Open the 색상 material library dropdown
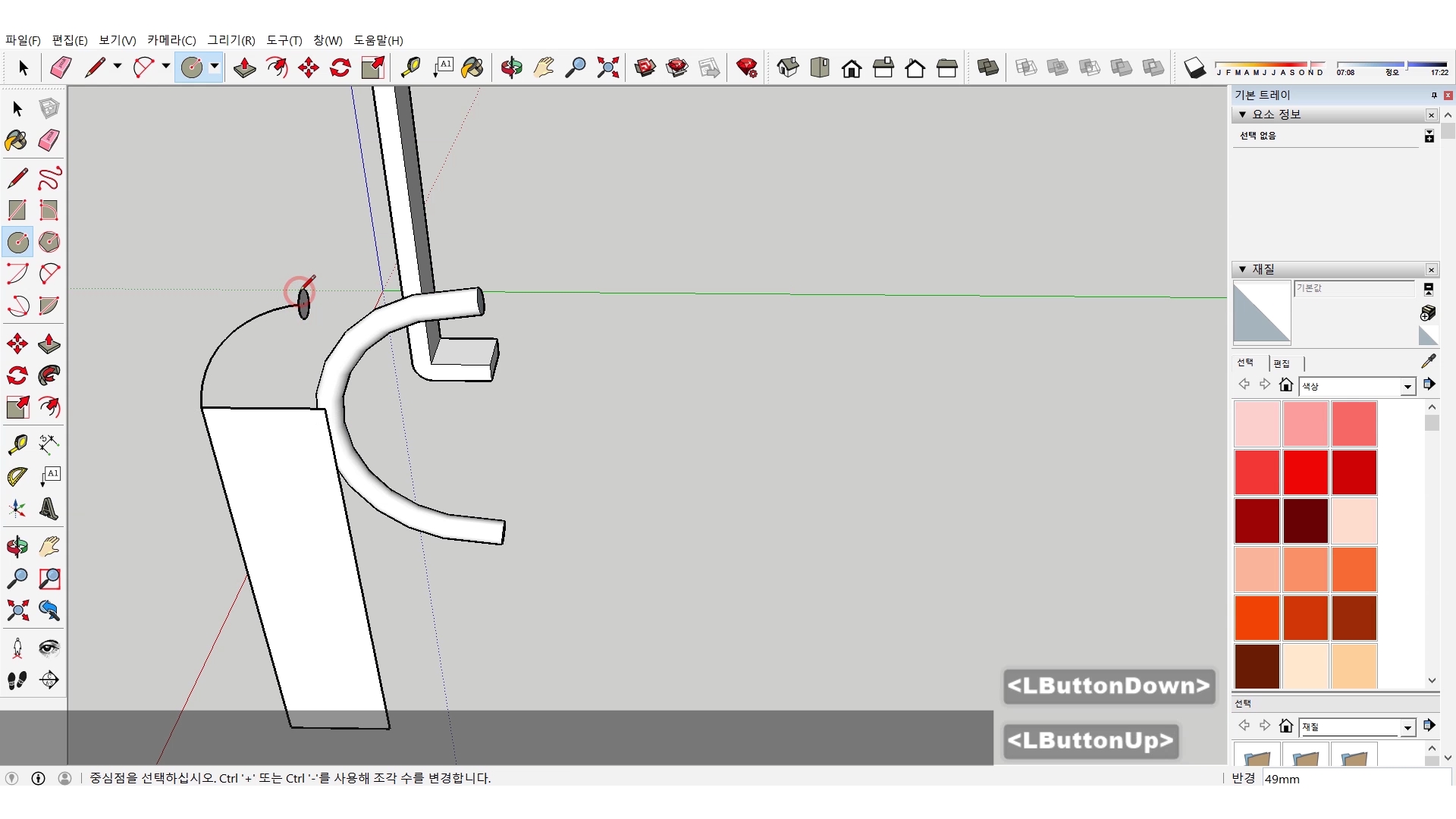 click(x=1407, y=387)
